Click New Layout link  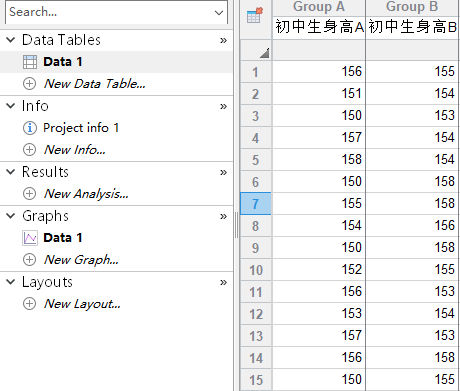coord(82,304)
